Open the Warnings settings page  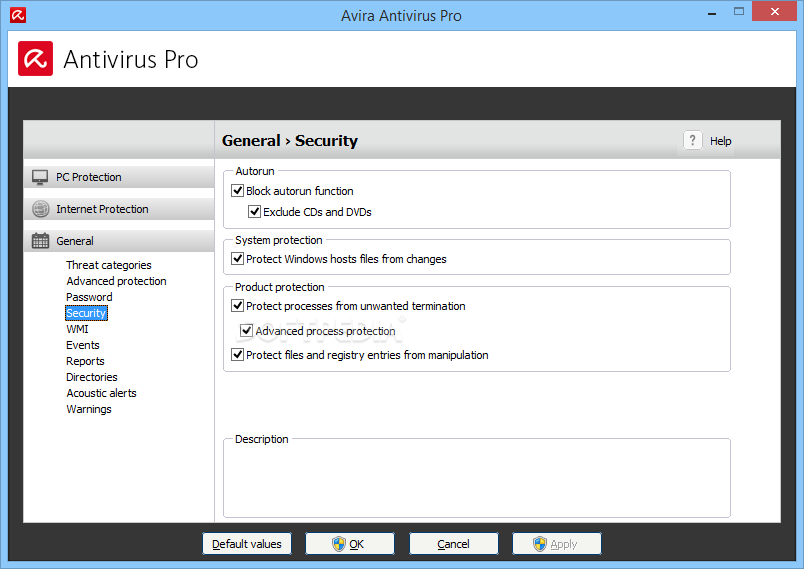click(89, 409)
